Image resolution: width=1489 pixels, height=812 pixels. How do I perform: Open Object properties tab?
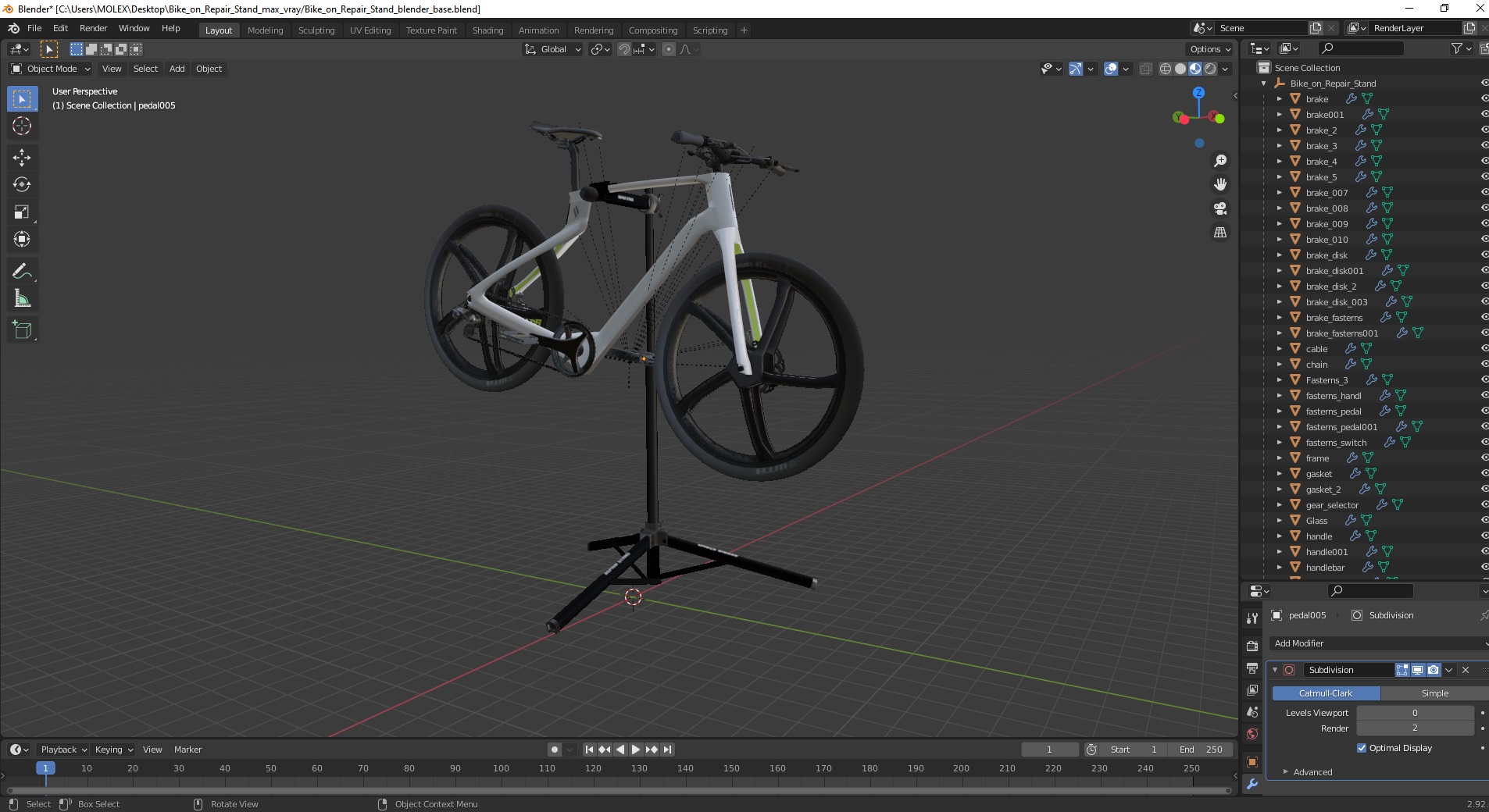pyautogui.click(x=1252, y=762)
